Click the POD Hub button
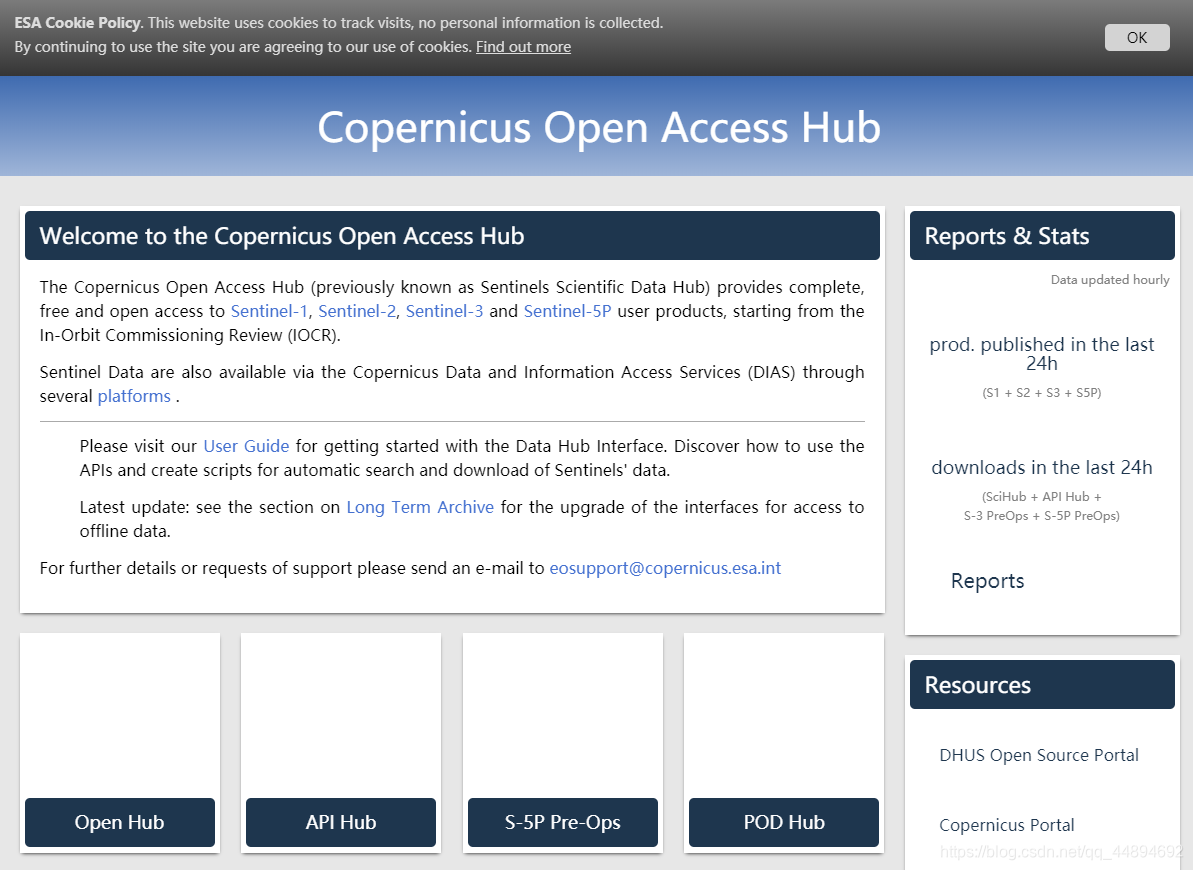 coord(784,822)
